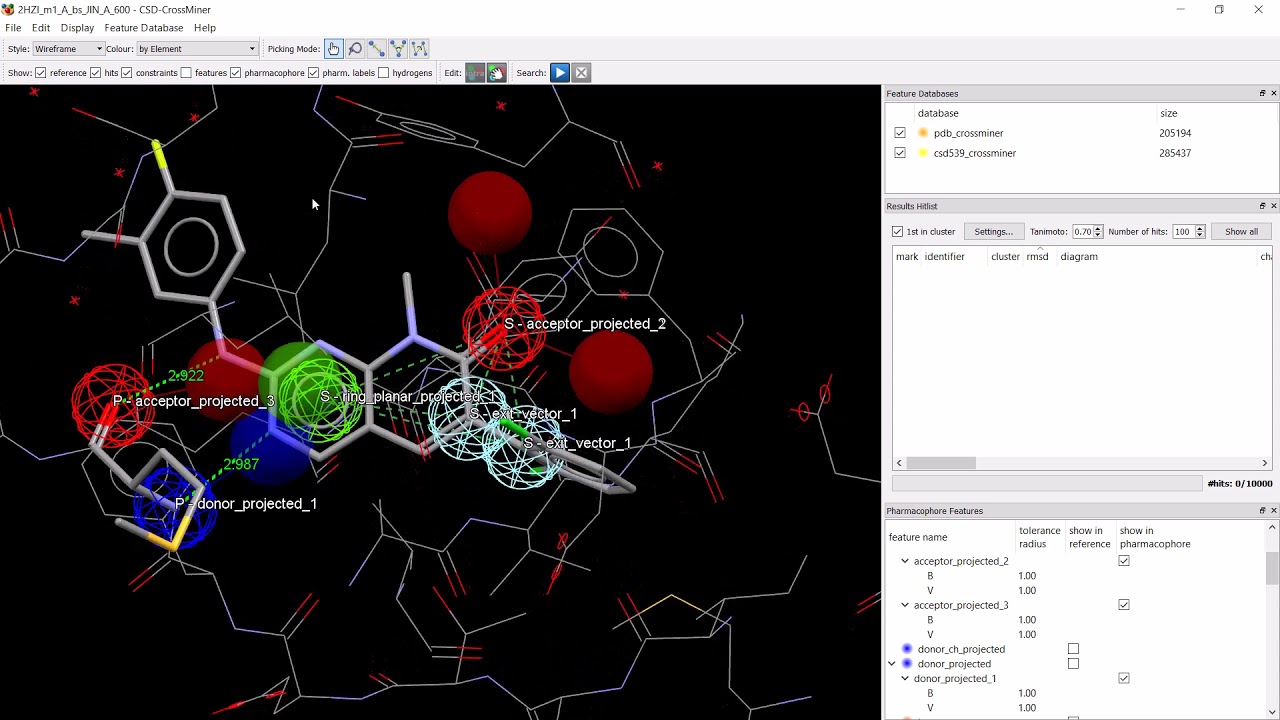
Task: Select the angle measurement picking mode
Action: [398, 48]
